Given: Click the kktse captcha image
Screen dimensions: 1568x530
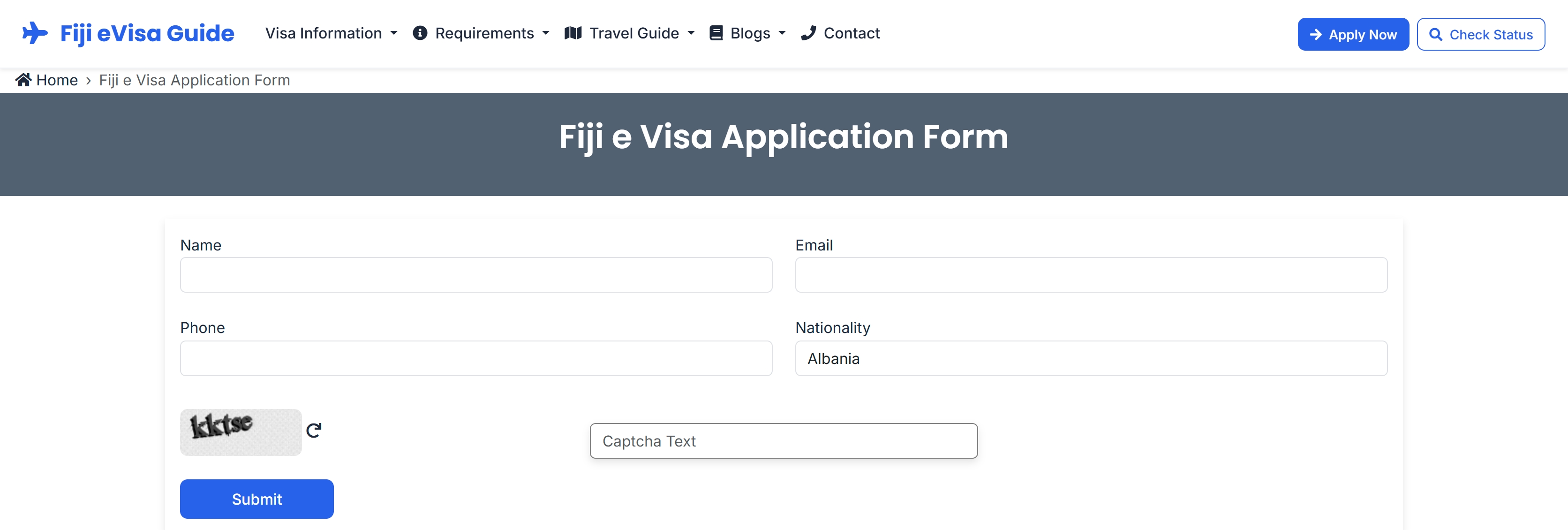Looking at the screenshot, I should (x=241, y=432).
